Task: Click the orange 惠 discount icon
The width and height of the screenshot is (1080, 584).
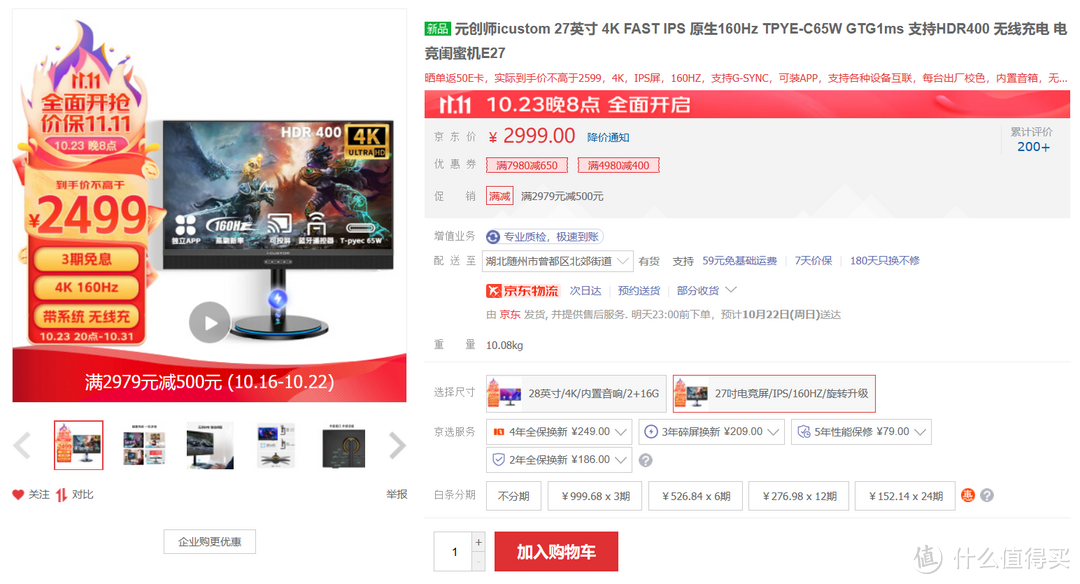Action: coord(968,495)
